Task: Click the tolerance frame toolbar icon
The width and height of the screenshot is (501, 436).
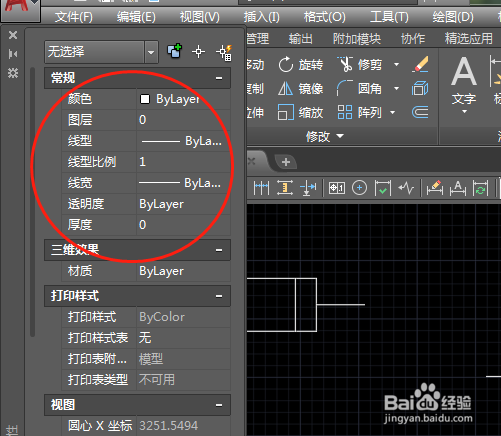Action: click(x=337, y=188)
